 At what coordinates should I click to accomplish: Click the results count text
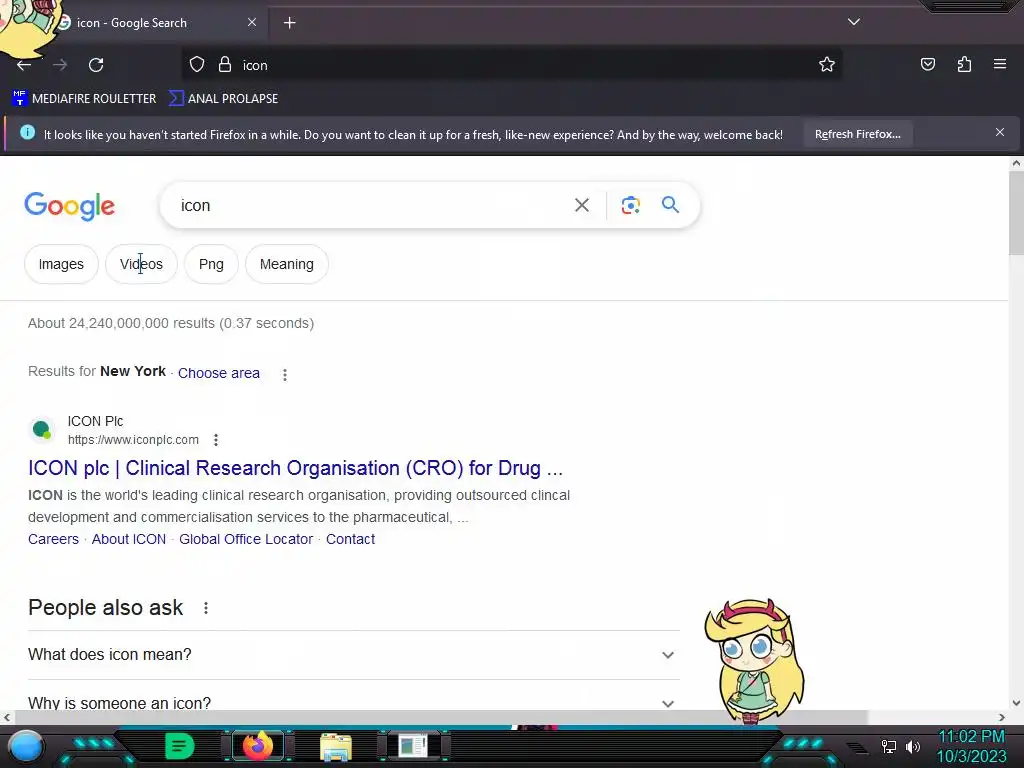[x=171, y=323]
